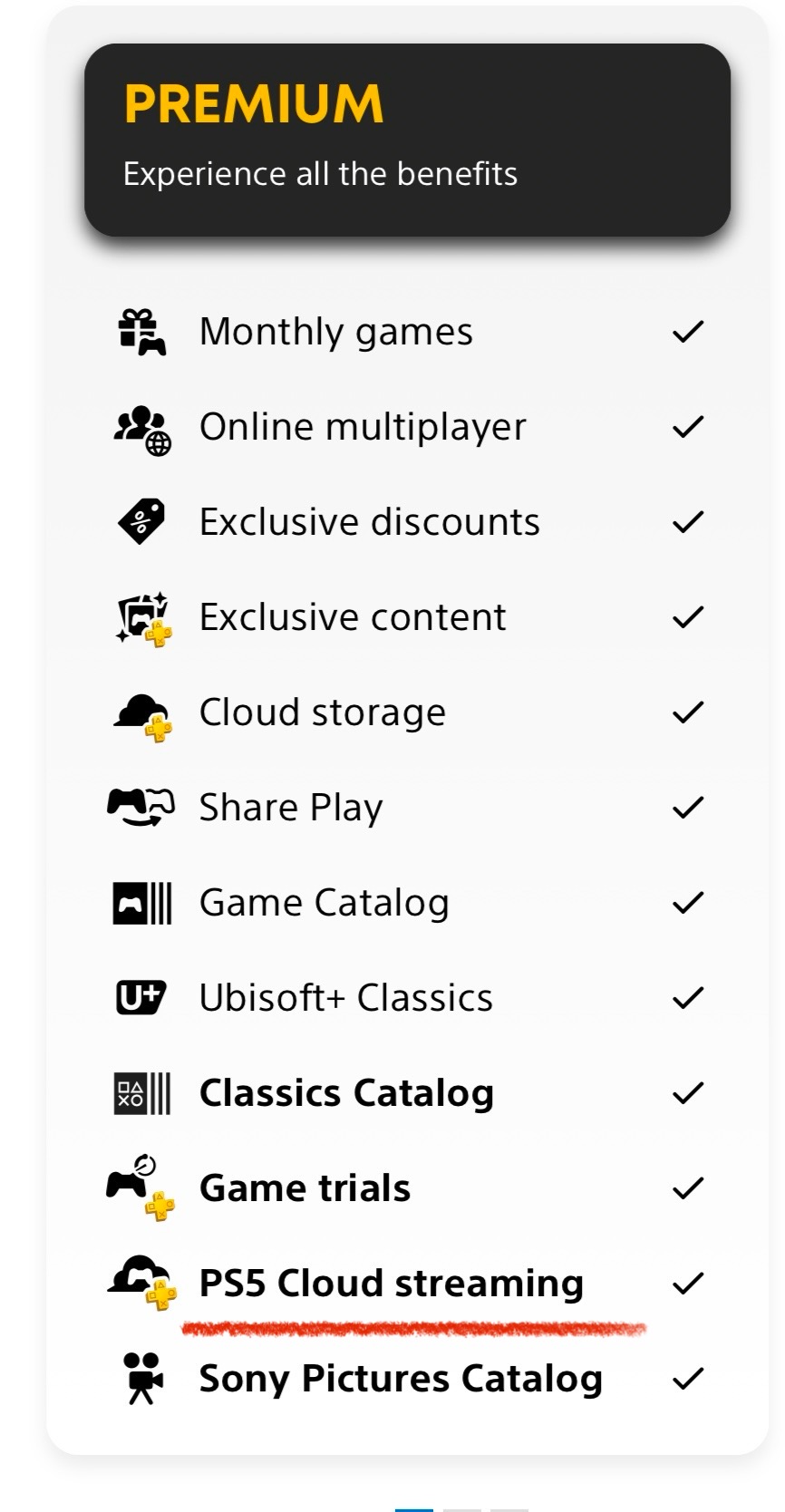The width and height of the screenshot is (785, 1512).
Task: Click the Cloud storage cloud icon
Action: pos(142,716)
